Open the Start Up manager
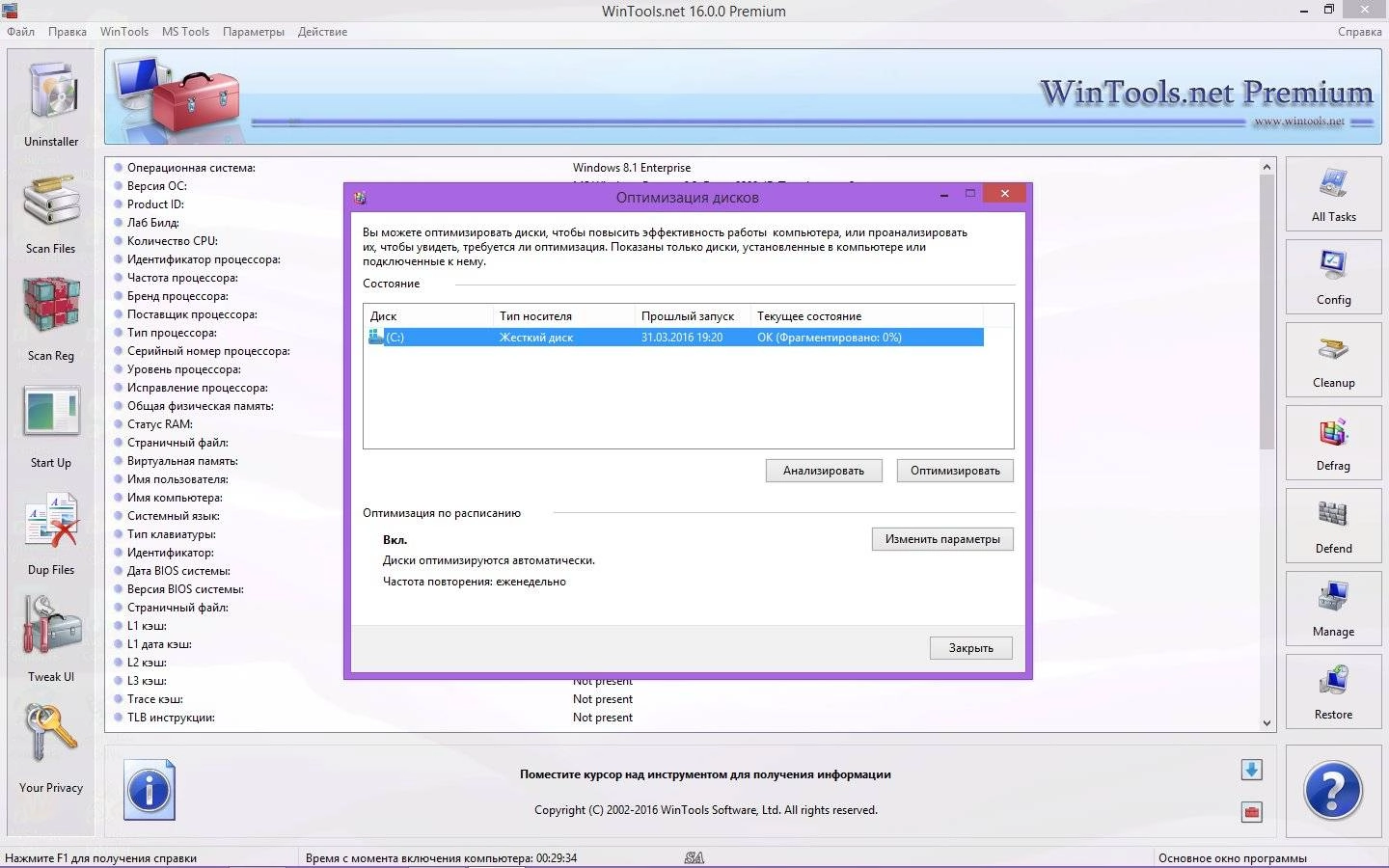Screen dimensions: 1389x868 [x=51, y=427]
